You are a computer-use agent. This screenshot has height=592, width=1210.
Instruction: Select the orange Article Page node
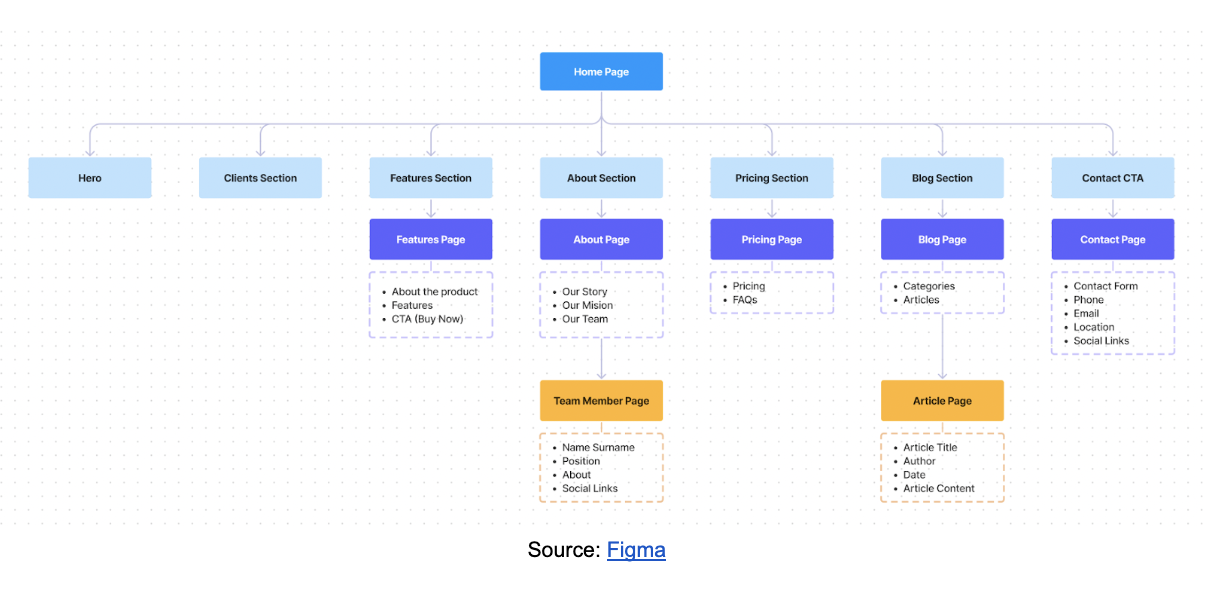tap(942, 401)
